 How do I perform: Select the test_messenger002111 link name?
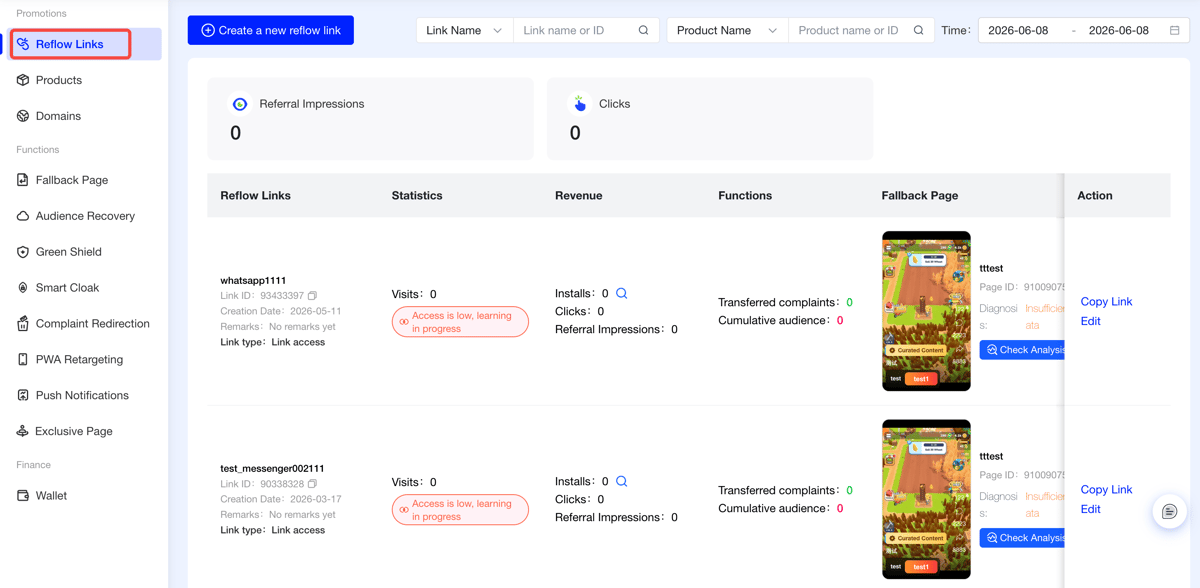coord(272,468)
